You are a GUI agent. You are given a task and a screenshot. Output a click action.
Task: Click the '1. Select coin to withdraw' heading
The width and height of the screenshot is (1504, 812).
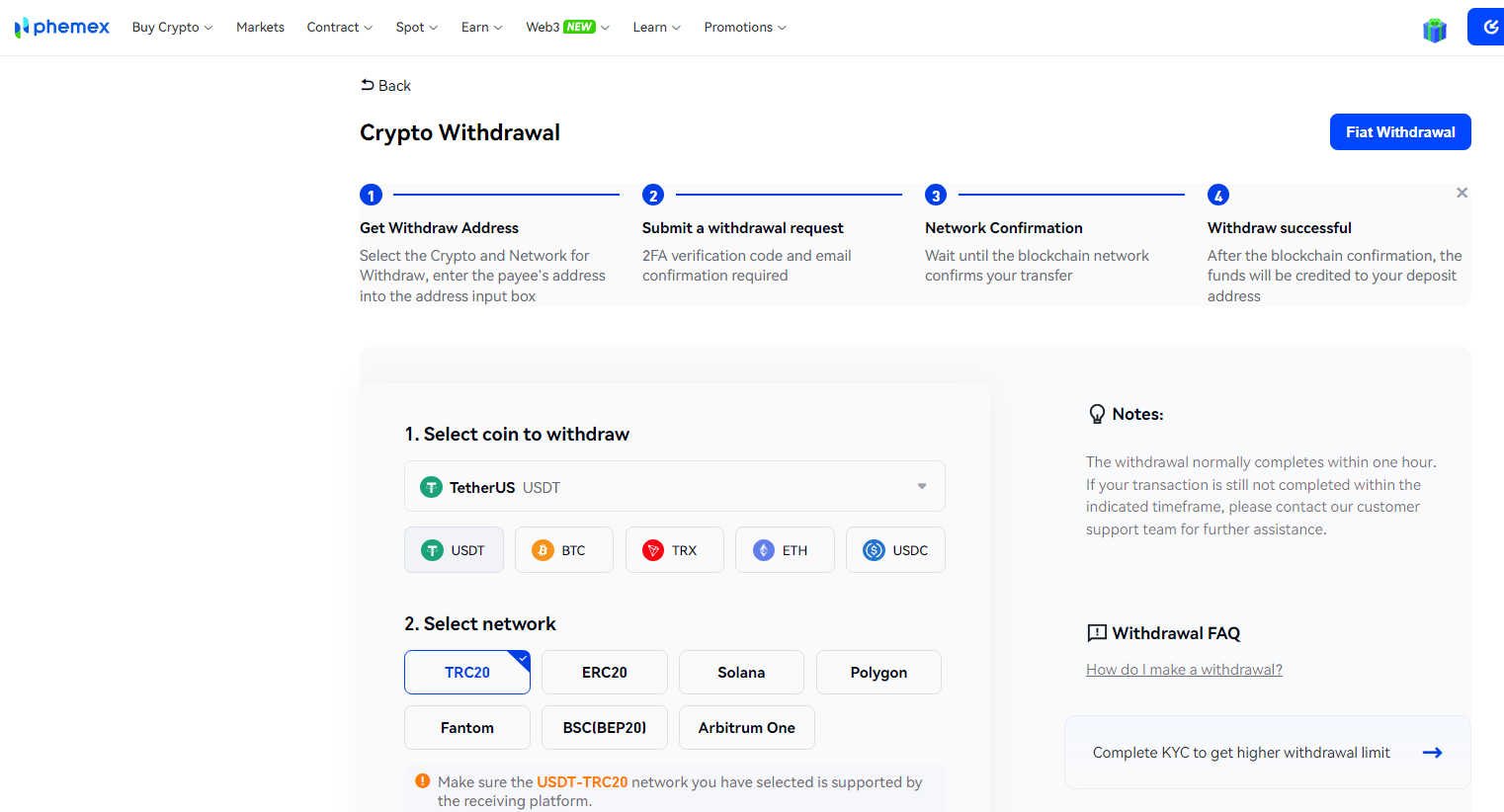point(517,434)
